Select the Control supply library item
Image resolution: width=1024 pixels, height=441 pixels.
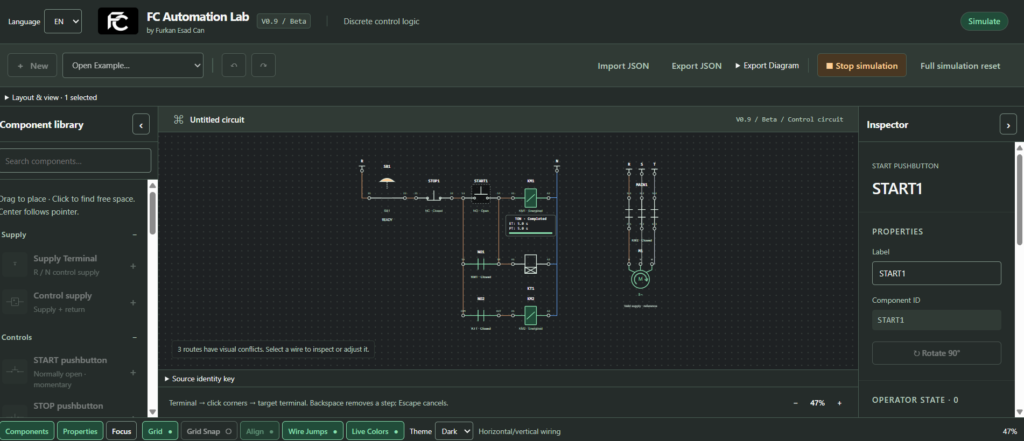coord(70,302)
